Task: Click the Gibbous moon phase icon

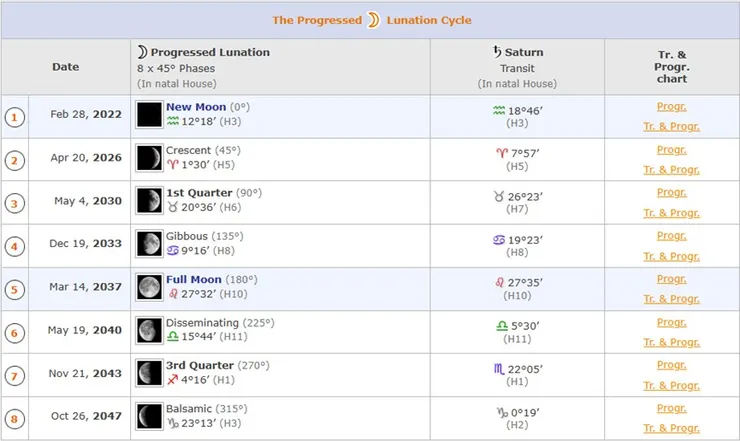Action: [x=149, y=243]
